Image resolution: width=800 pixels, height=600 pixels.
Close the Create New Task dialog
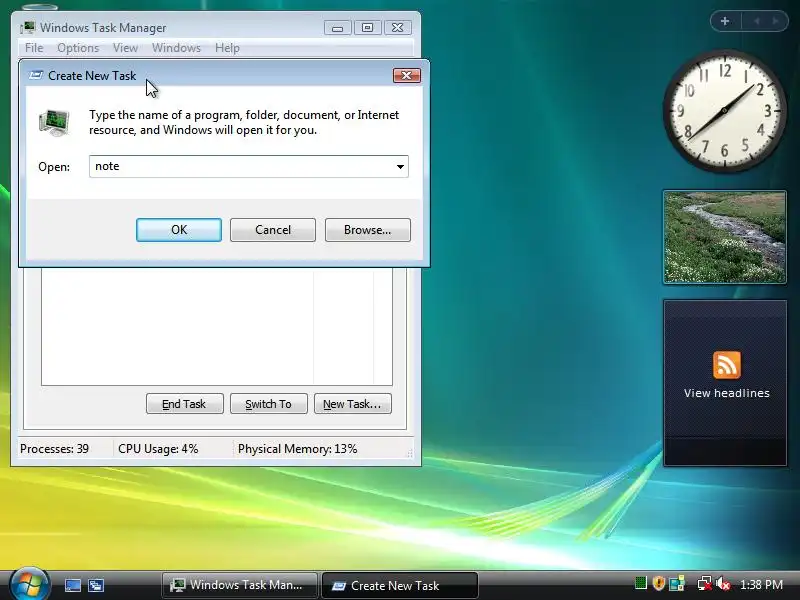(x=407, y=76)
